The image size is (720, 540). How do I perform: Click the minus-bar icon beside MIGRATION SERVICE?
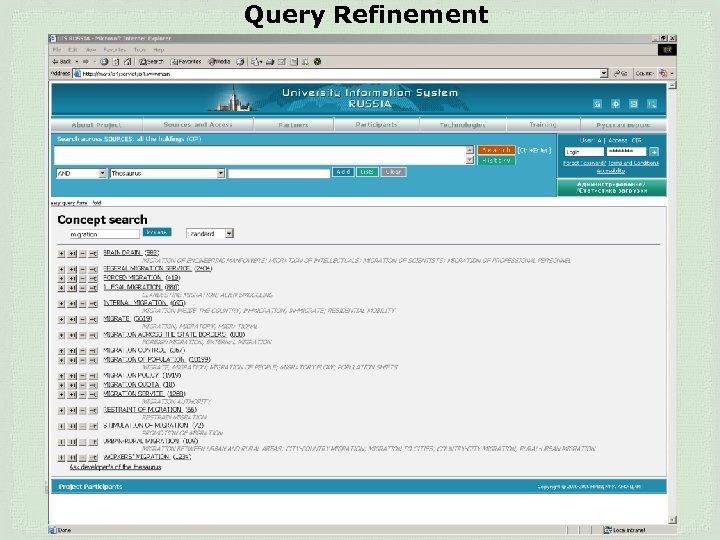93,394
